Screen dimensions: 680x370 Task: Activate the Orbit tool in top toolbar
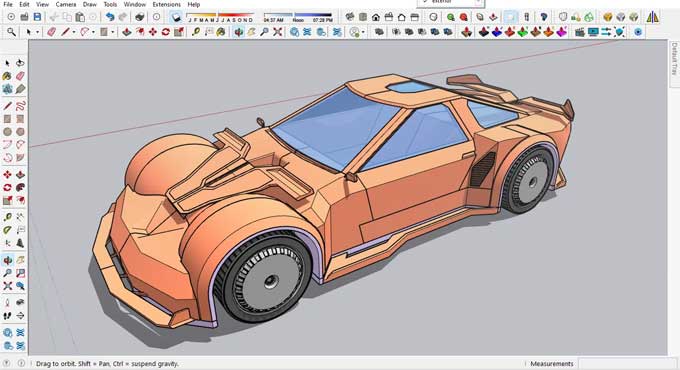(x=239, y=32)
